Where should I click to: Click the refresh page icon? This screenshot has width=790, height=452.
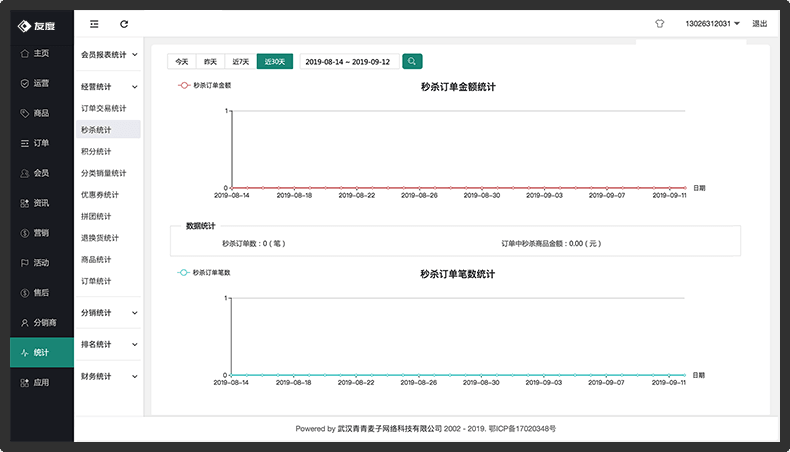124,24
